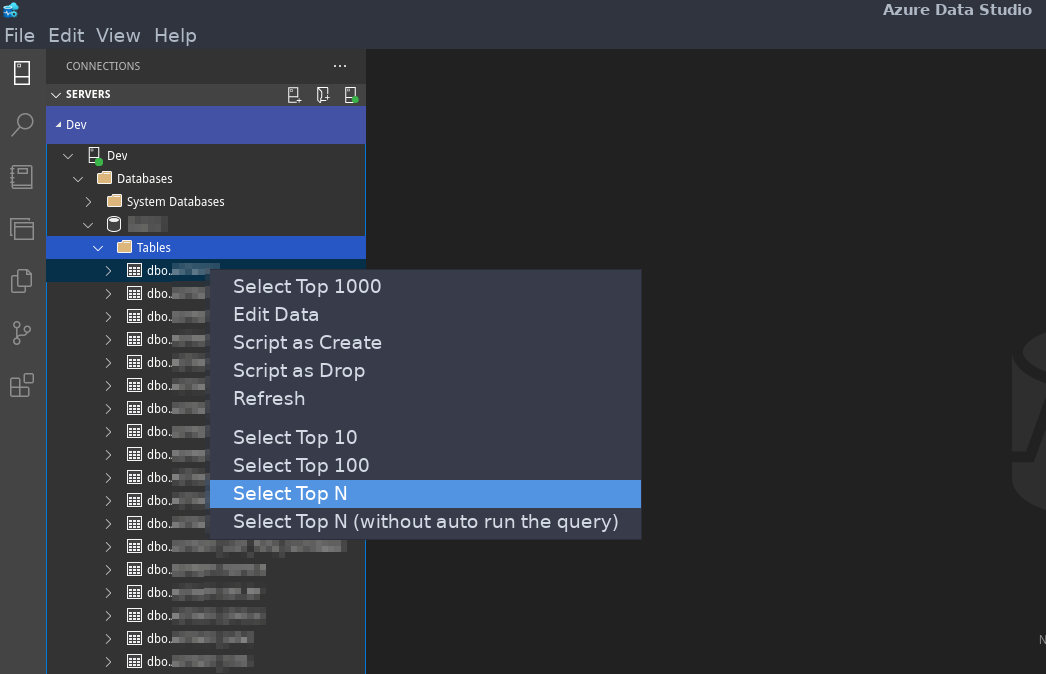
Task: Expand the first dbo table row chevron
Action: [108, 270]
